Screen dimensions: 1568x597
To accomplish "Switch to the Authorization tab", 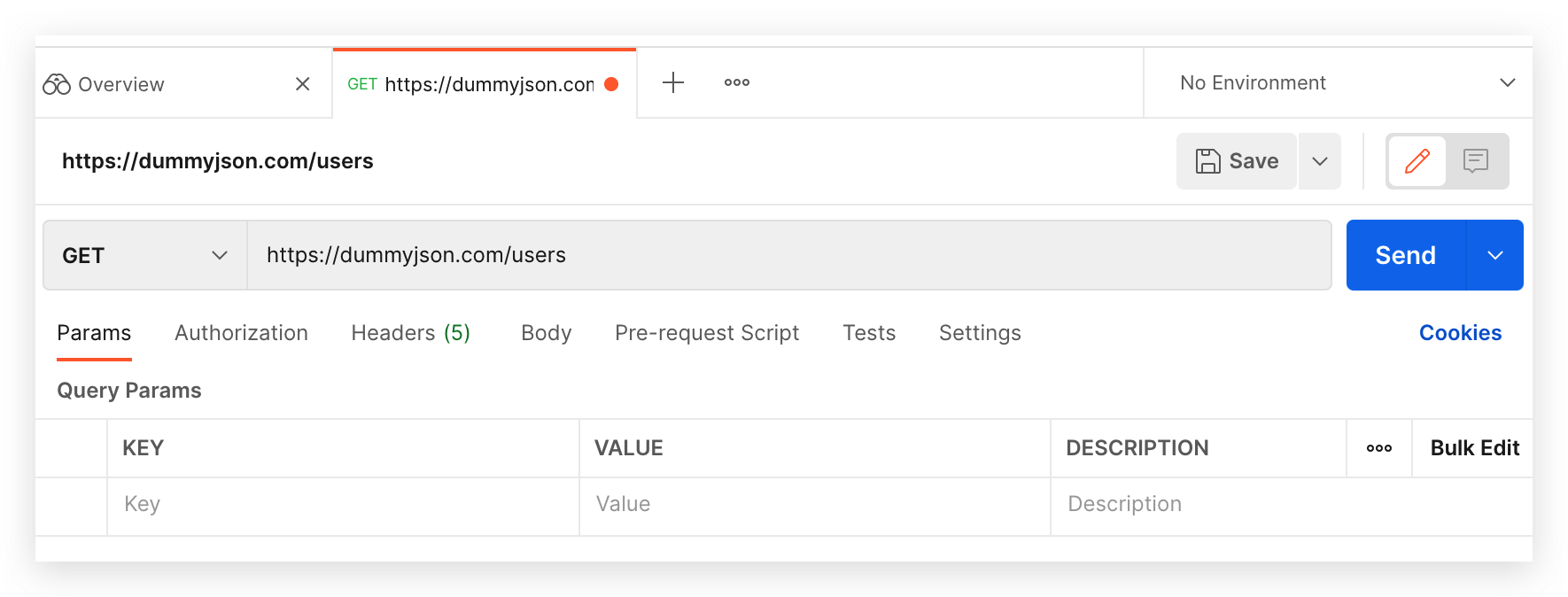I will (241, 333).
